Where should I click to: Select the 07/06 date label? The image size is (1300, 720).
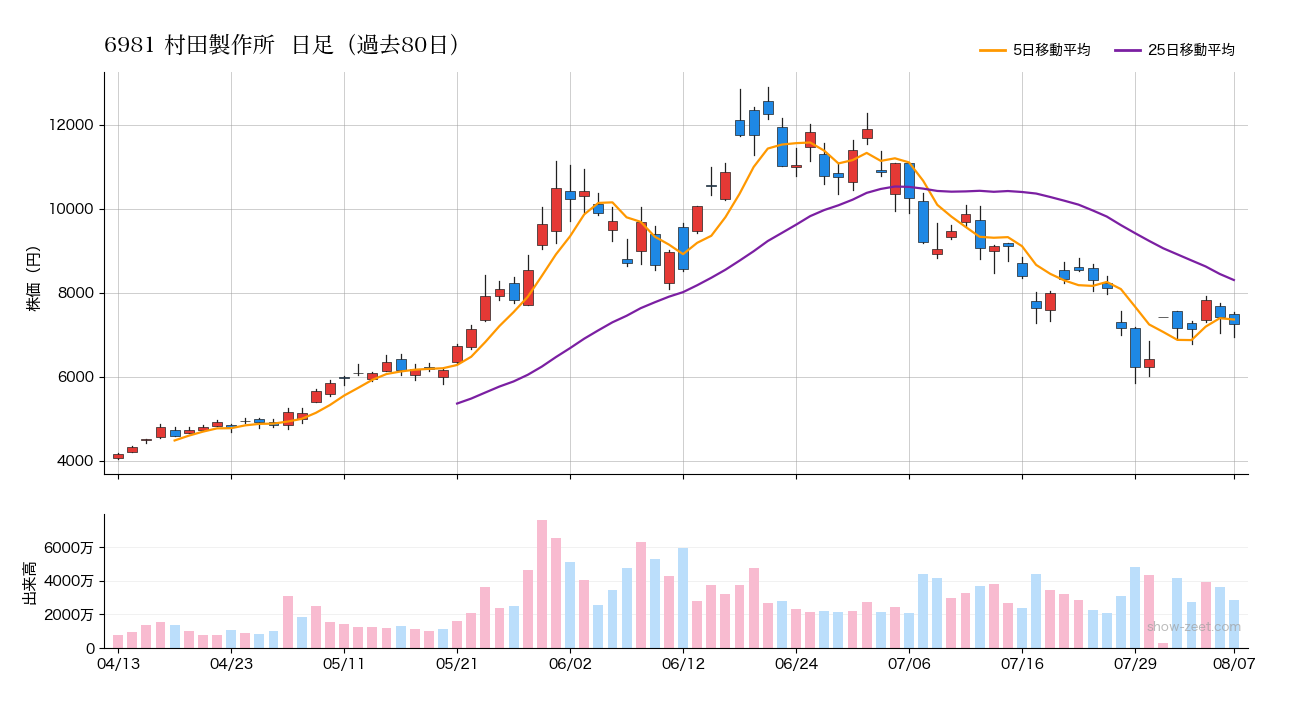pos(909,662)
